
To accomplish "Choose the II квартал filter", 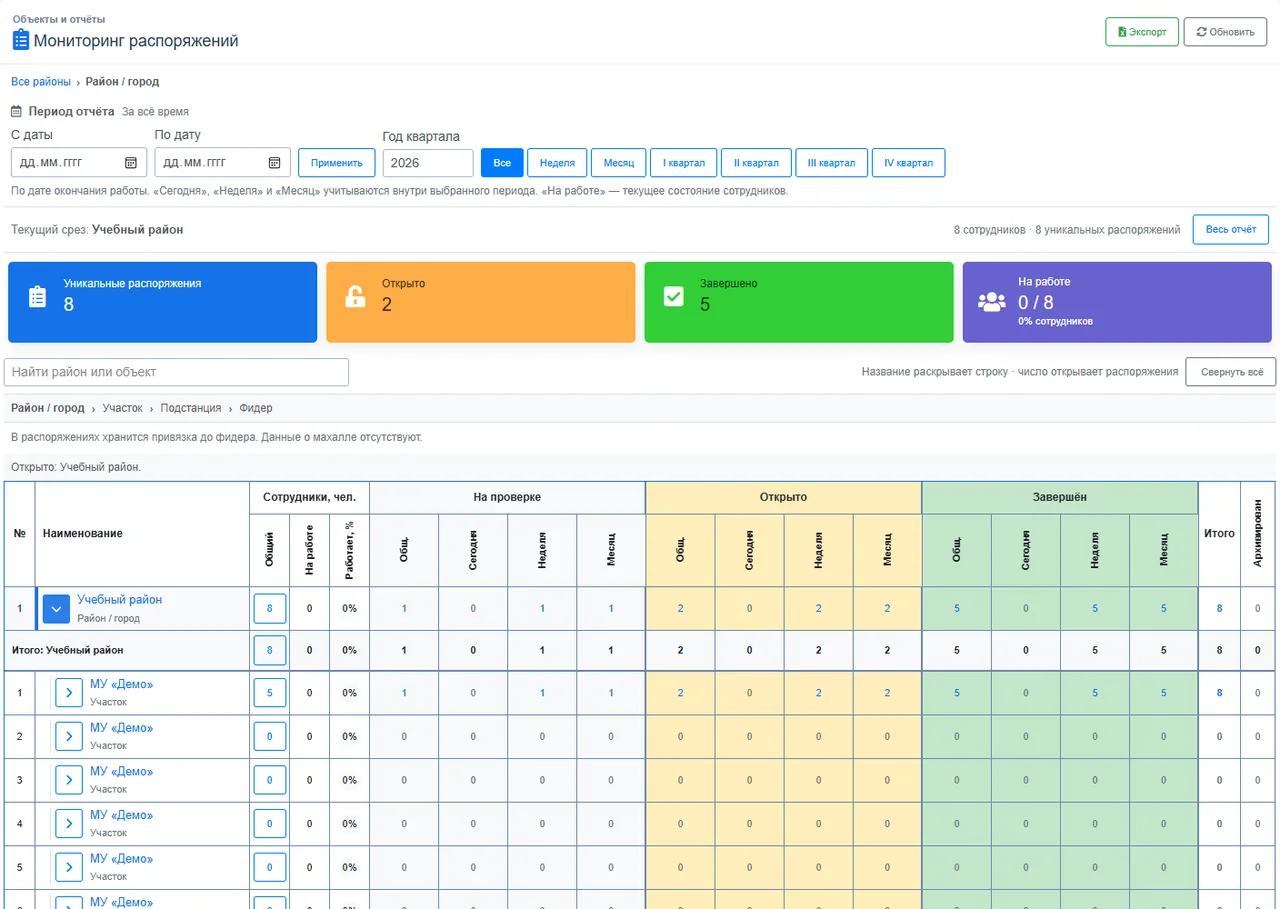I will pyautogui.click(x=756, y=163).
